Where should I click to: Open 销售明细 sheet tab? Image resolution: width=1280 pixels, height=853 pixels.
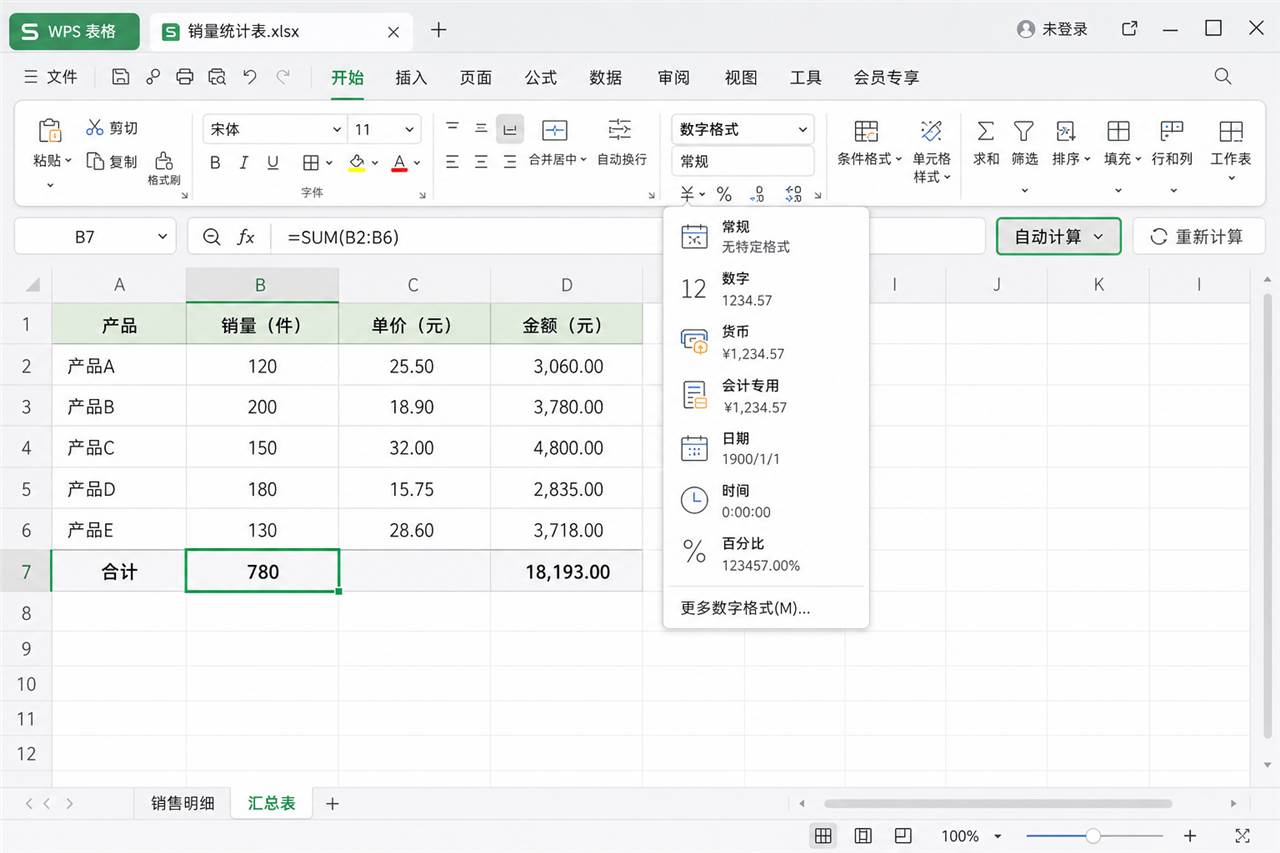pyautogui.click(x=182, y=803)
